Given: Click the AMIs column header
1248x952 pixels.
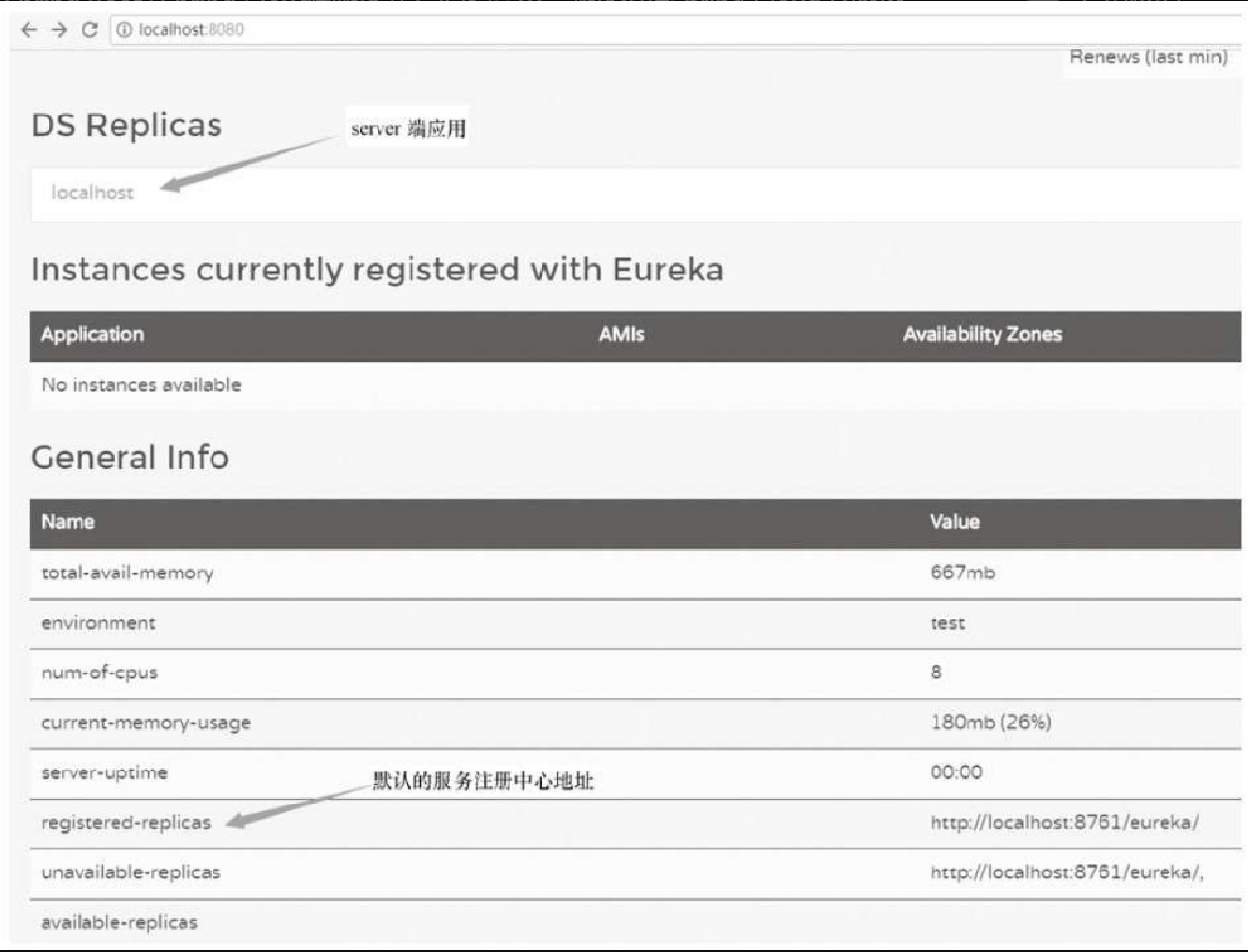Looking at the screenshot, I should [622, 335].
